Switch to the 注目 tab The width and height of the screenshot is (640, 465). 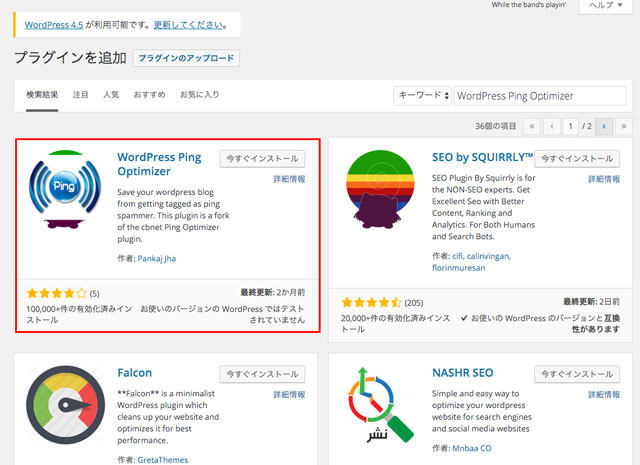coord(80,95)
